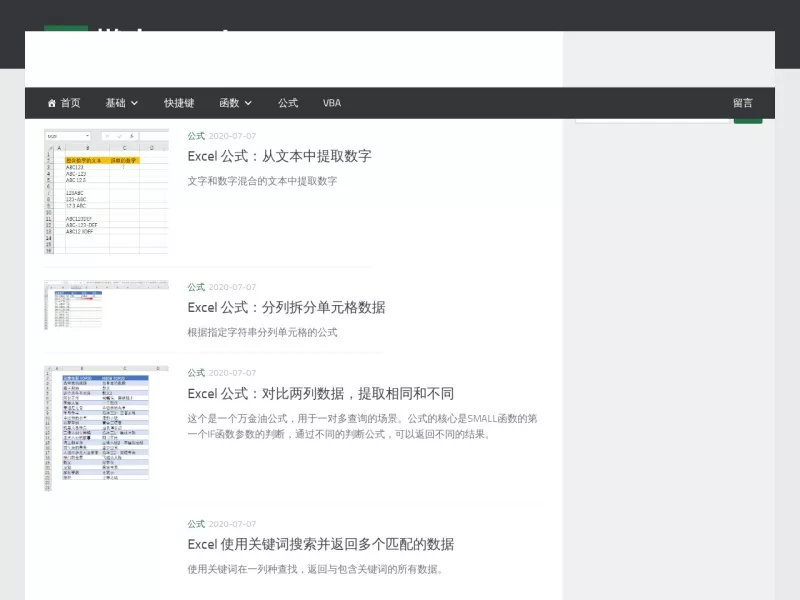The width and height of the screenshot is (800, 600).
Task: Click thumbnail of 分列拆分单元格数据 article
Action: (106, 305)
